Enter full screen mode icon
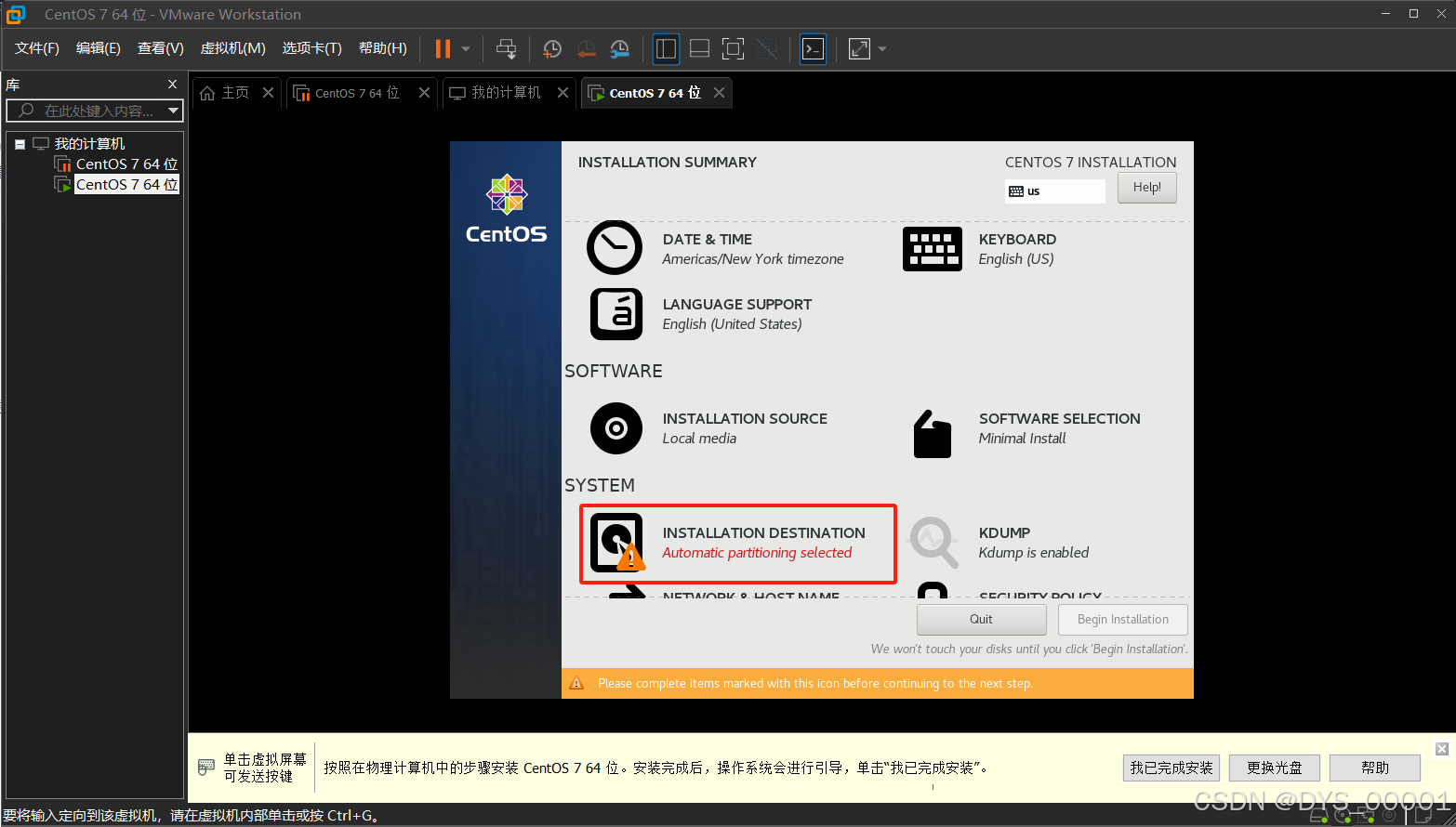Viewport: 1456px width, 827px height. click(x=733, y=48)
